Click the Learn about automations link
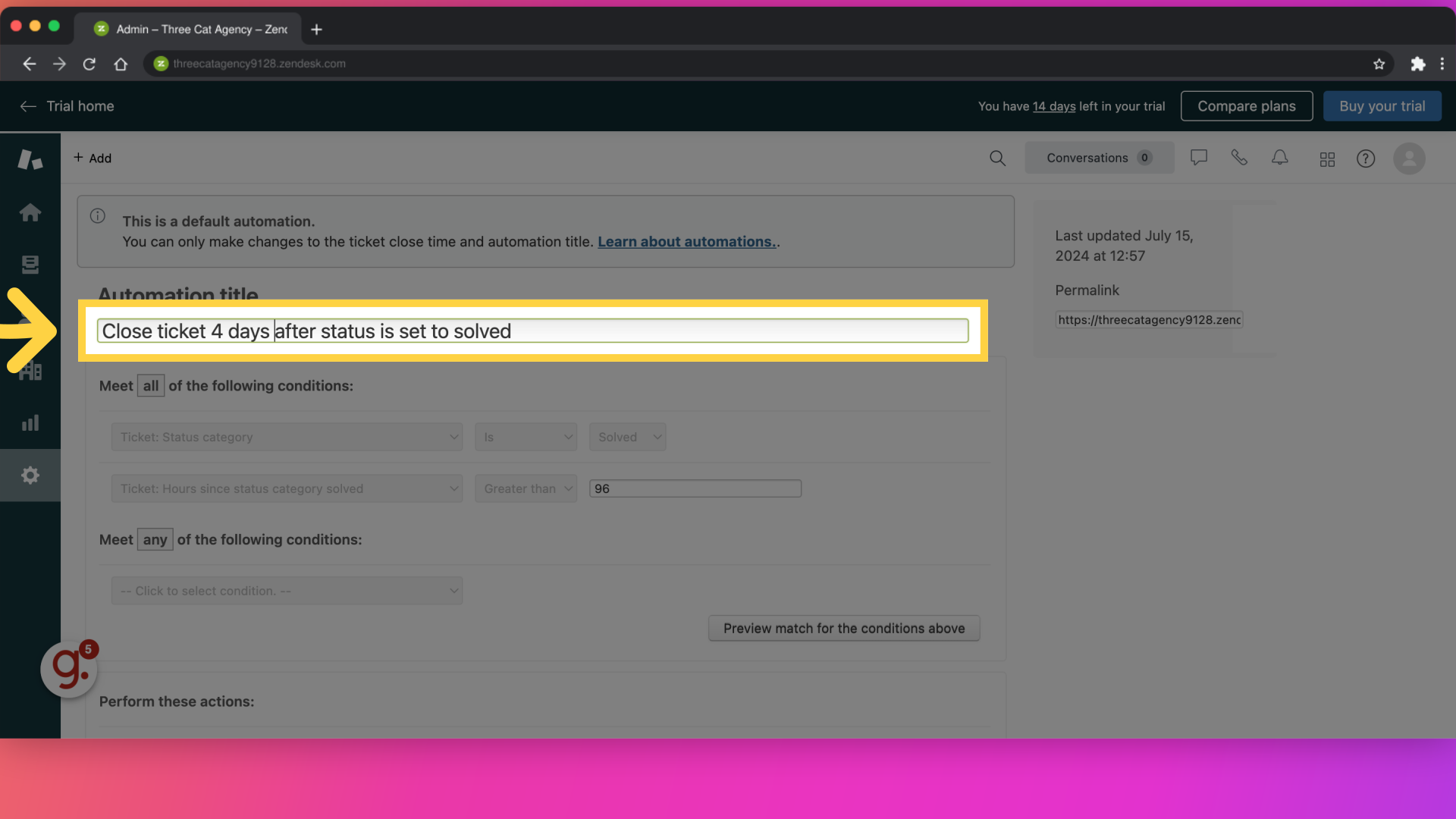Screen dimensions: 1456x819 pos(686,243)
